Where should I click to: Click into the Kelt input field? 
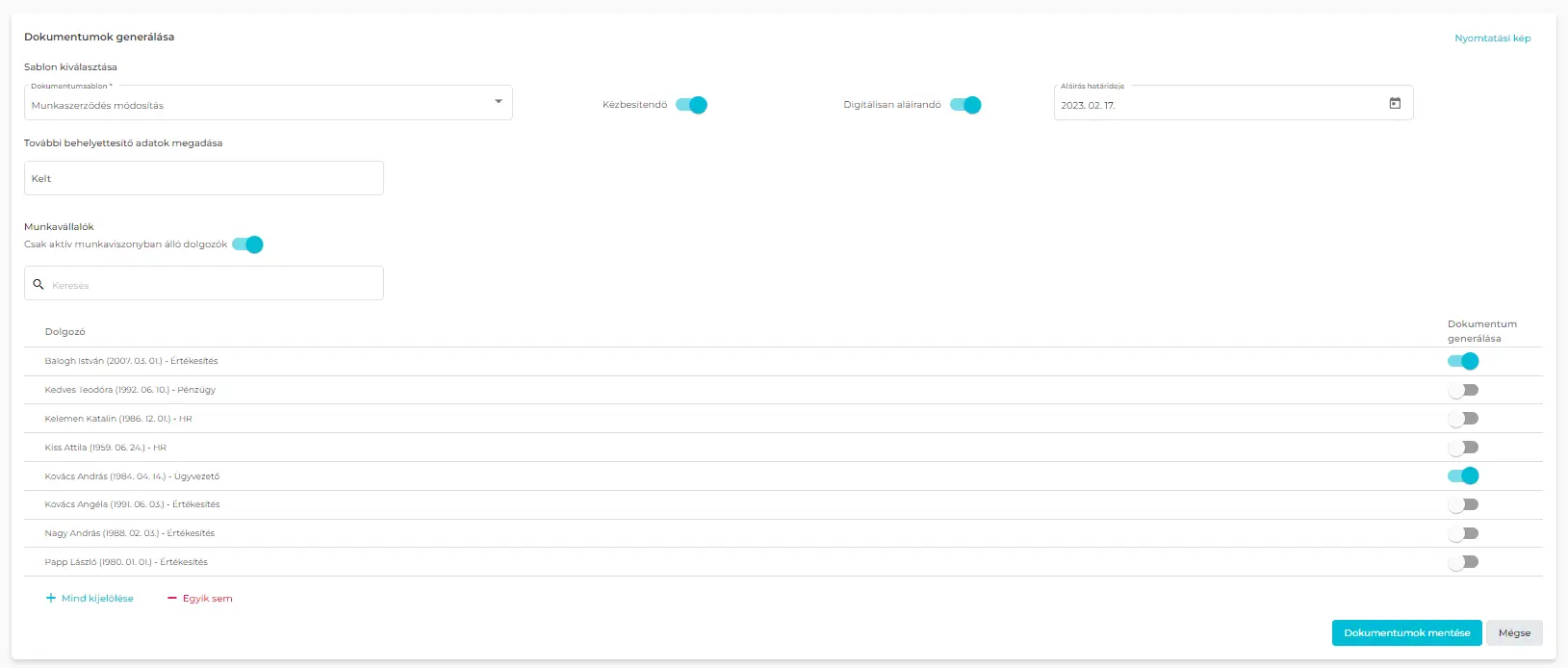(204, 179)
